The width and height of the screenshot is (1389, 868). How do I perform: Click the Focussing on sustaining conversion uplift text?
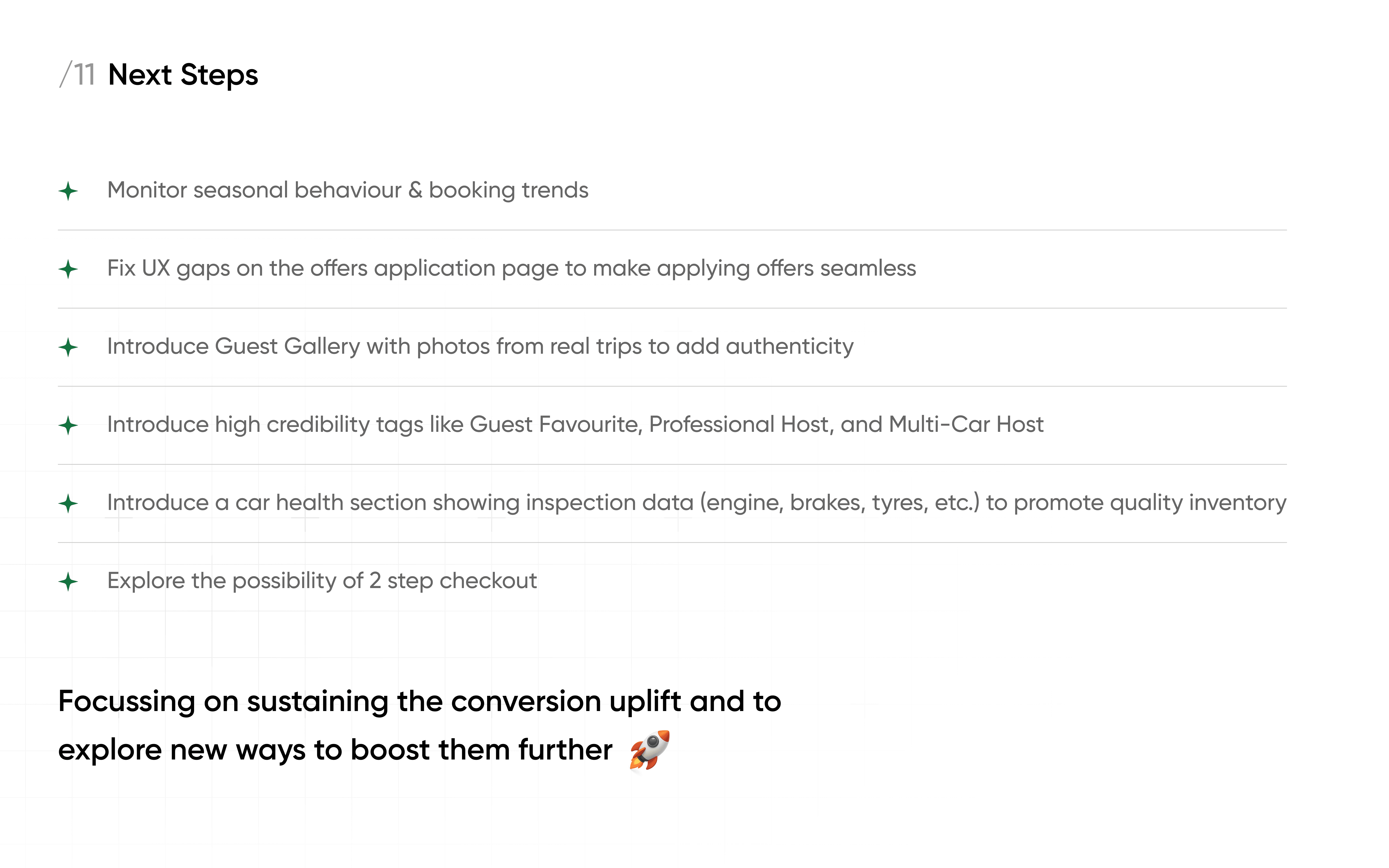coord(420,702)
